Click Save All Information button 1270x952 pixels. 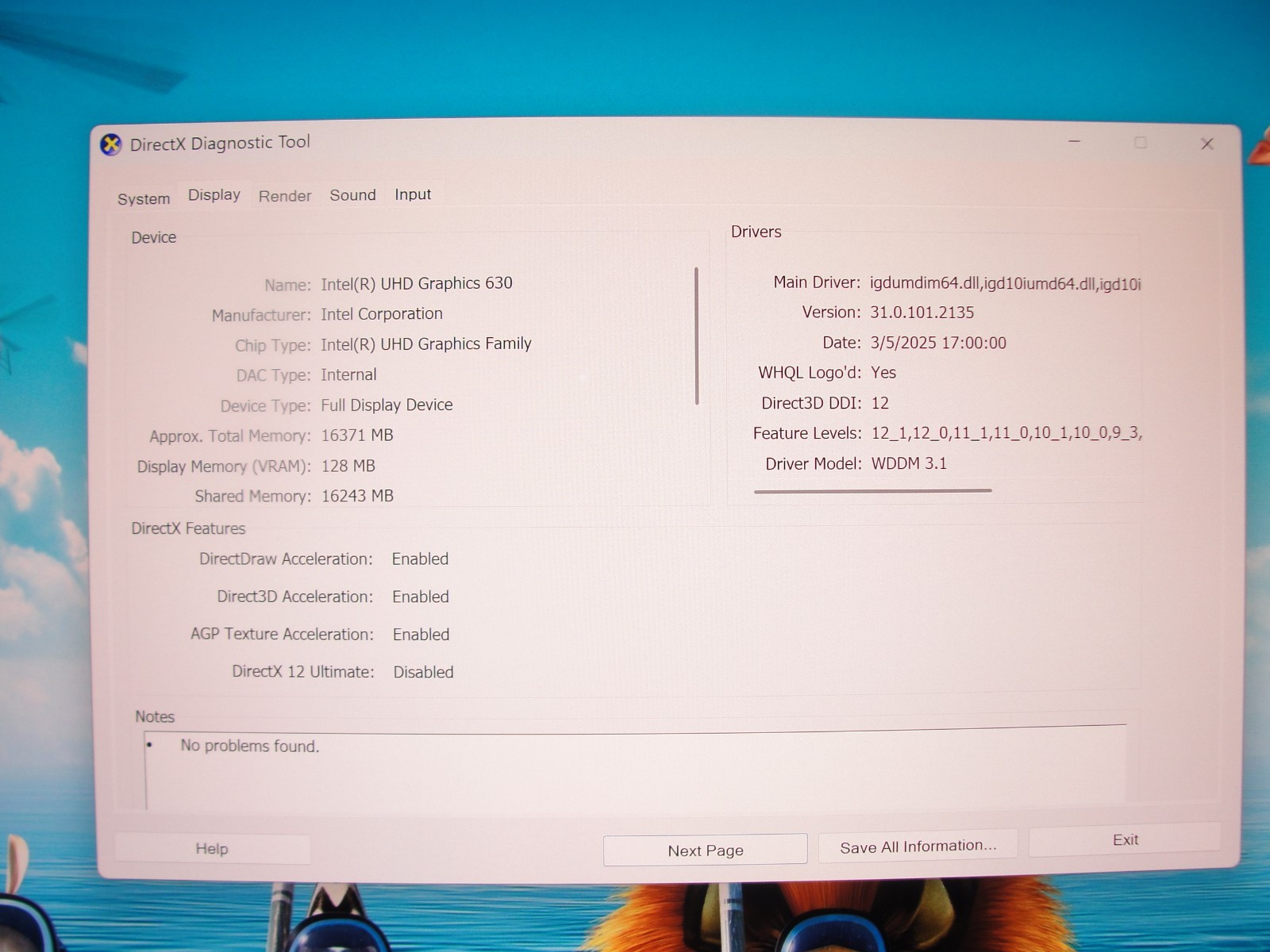coord(918,846)
